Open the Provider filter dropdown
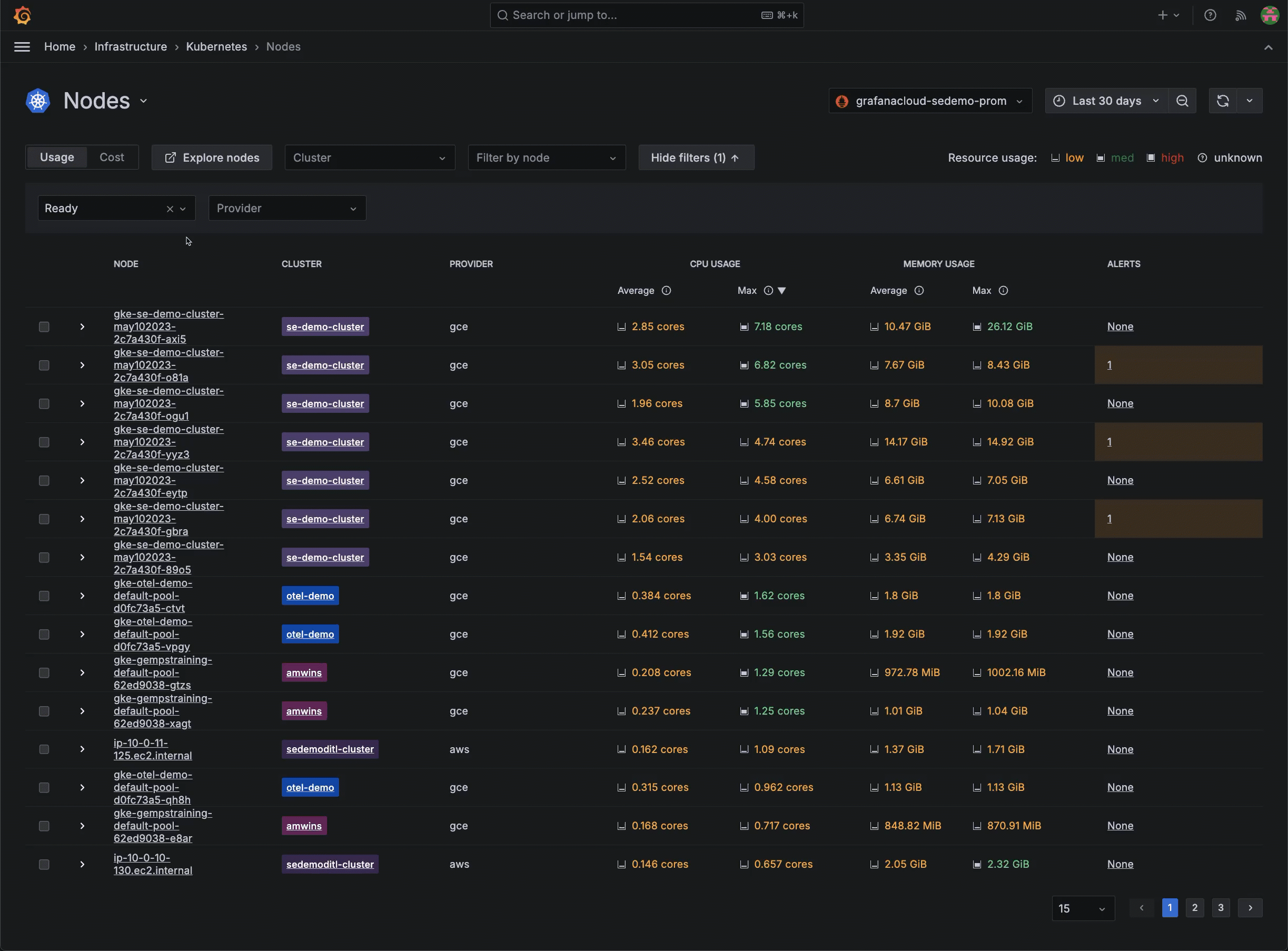The image size is (1288, 951). click(286, 208)
